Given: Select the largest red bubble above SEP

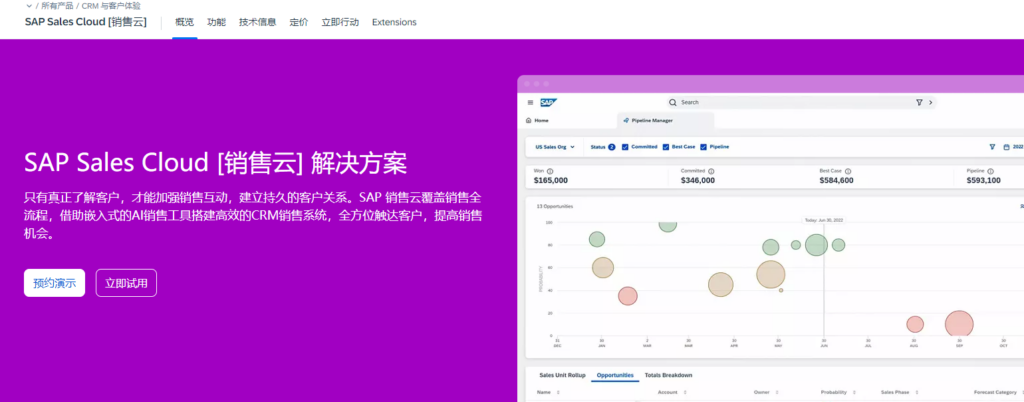Looking at the screenshot, I should click(959, 324).
